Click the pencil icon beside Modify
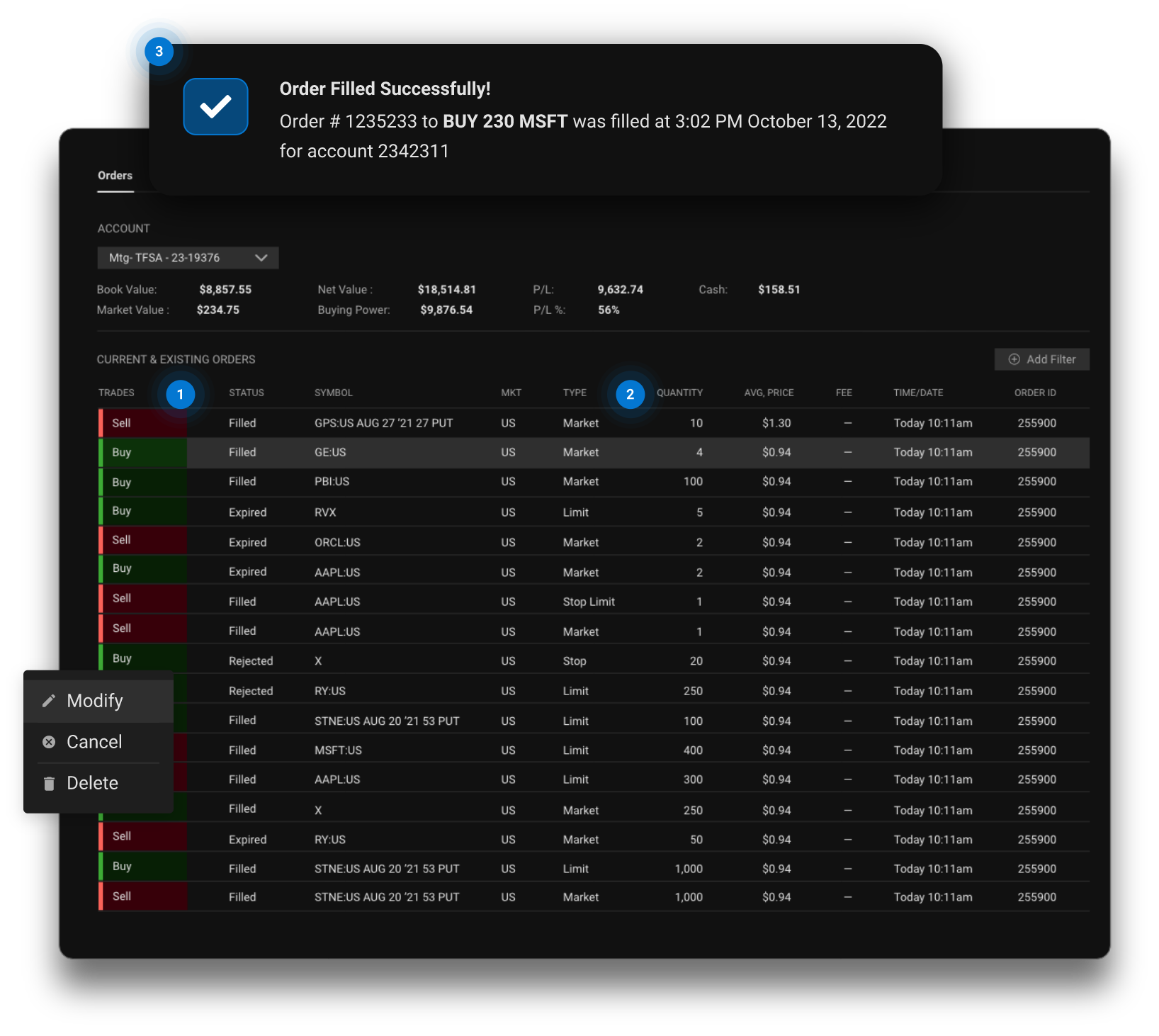This screenshot has width=1159, height=1036. pyautogui.click(x=49, y=701)
